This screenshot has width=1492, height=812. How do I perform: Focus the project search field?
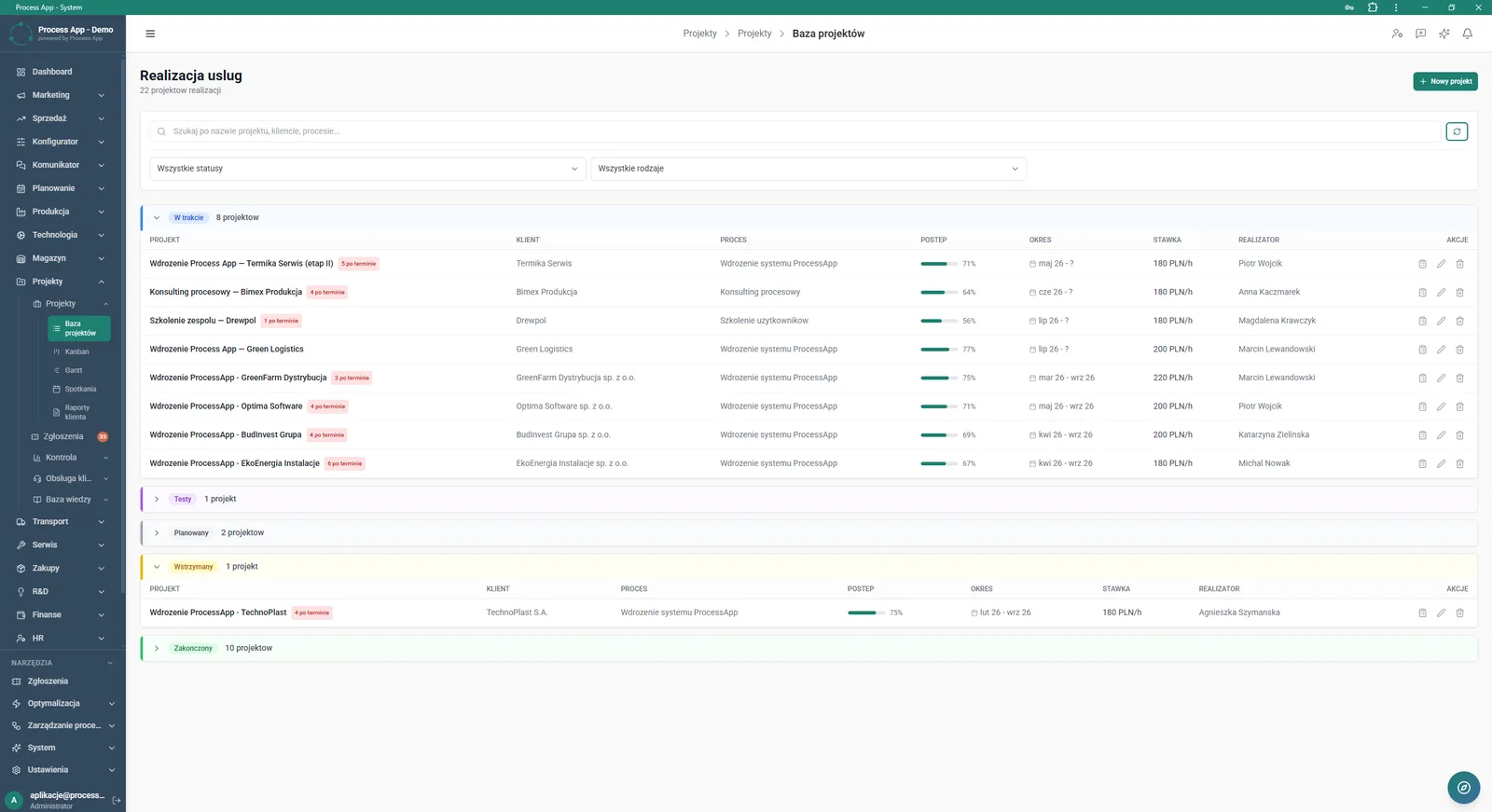coord(794,131)
